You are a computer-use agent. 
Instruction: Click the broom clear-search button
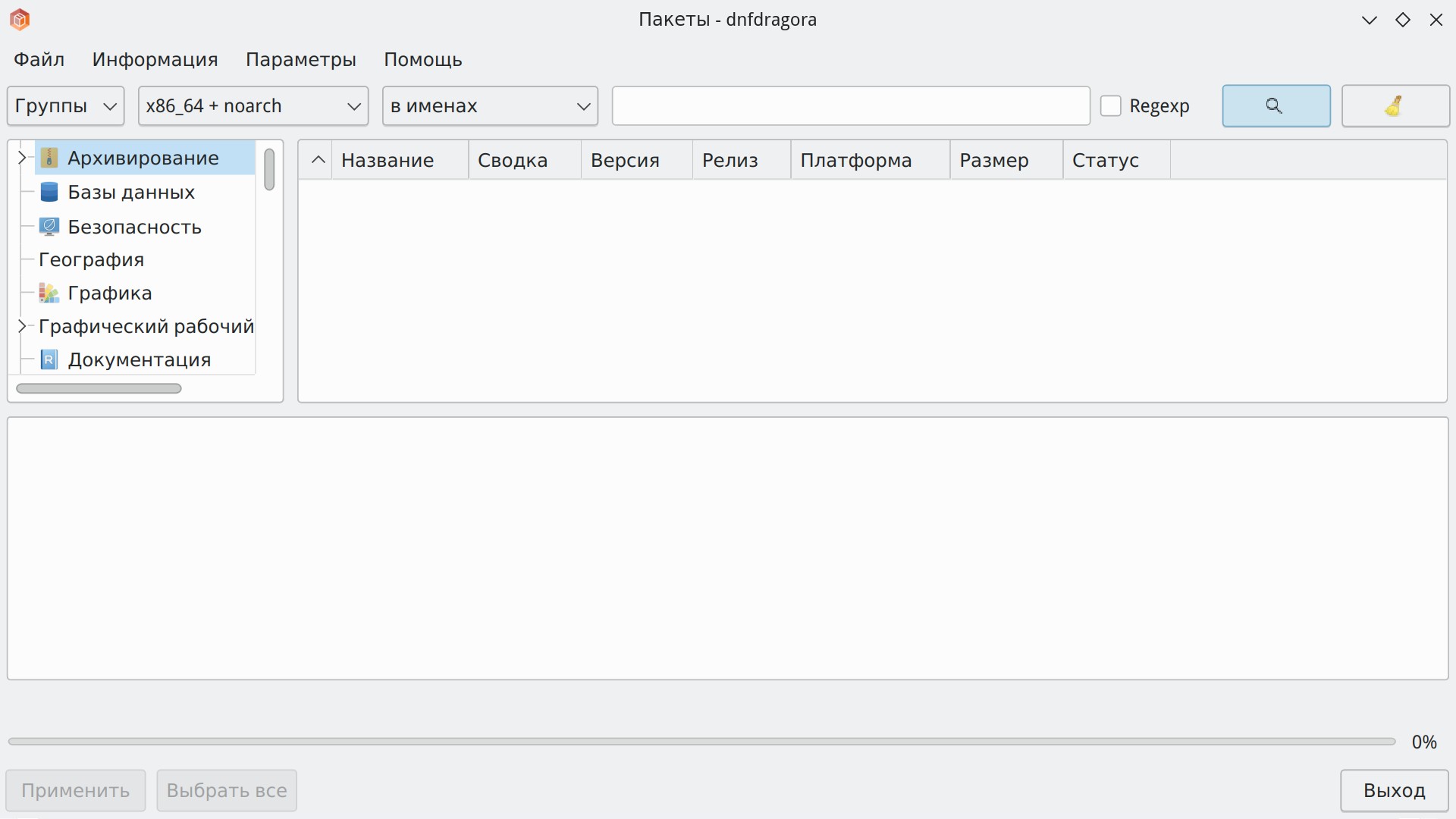1395,106
